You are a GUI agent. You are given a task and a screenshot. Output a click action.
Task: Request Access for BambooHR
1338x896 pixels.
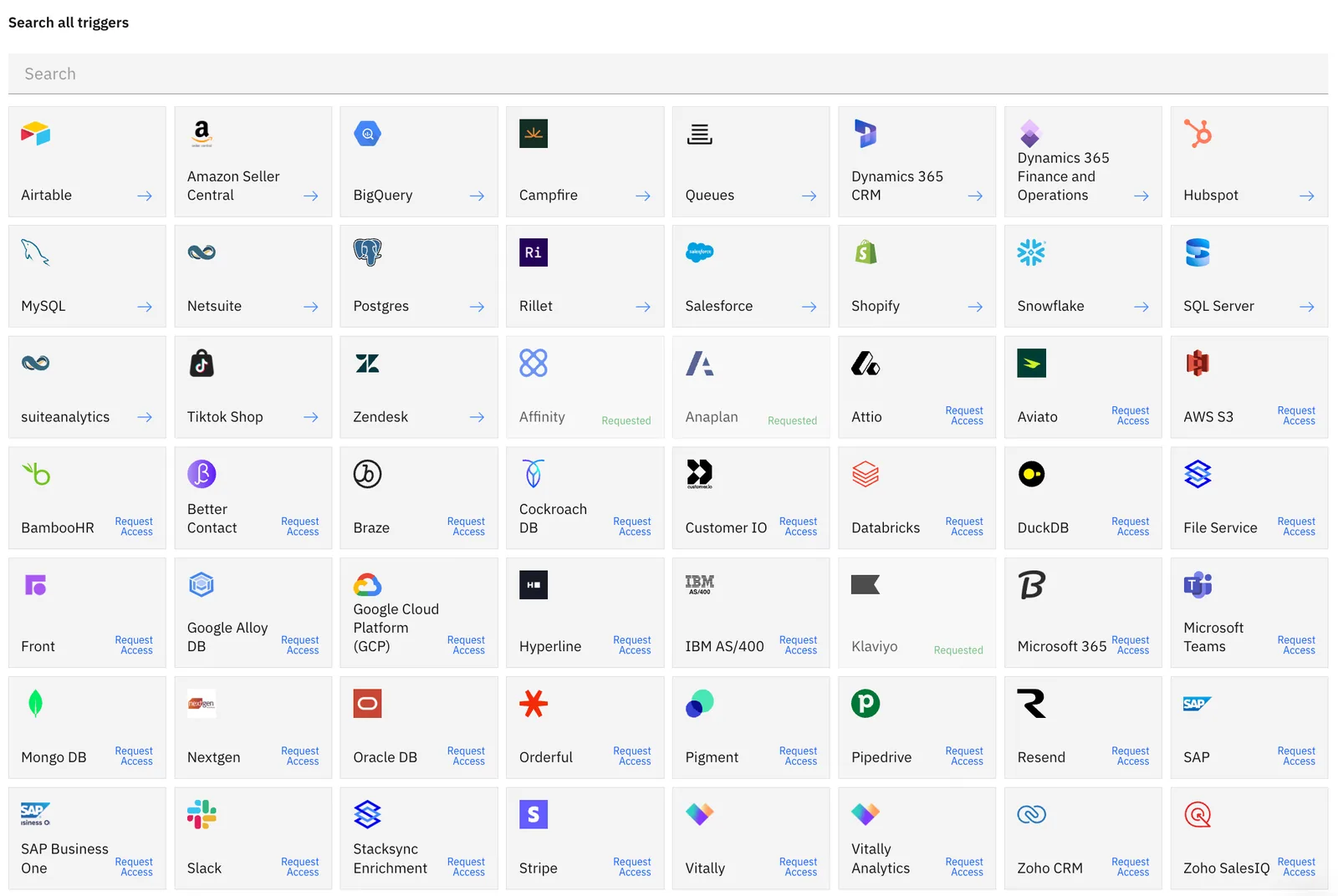tap(134, 527)
